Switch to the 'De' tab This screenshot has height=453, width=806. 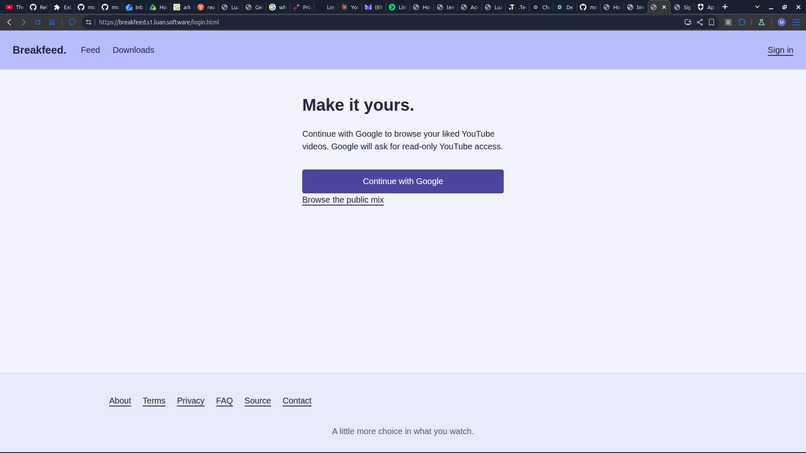click(565, 7)
